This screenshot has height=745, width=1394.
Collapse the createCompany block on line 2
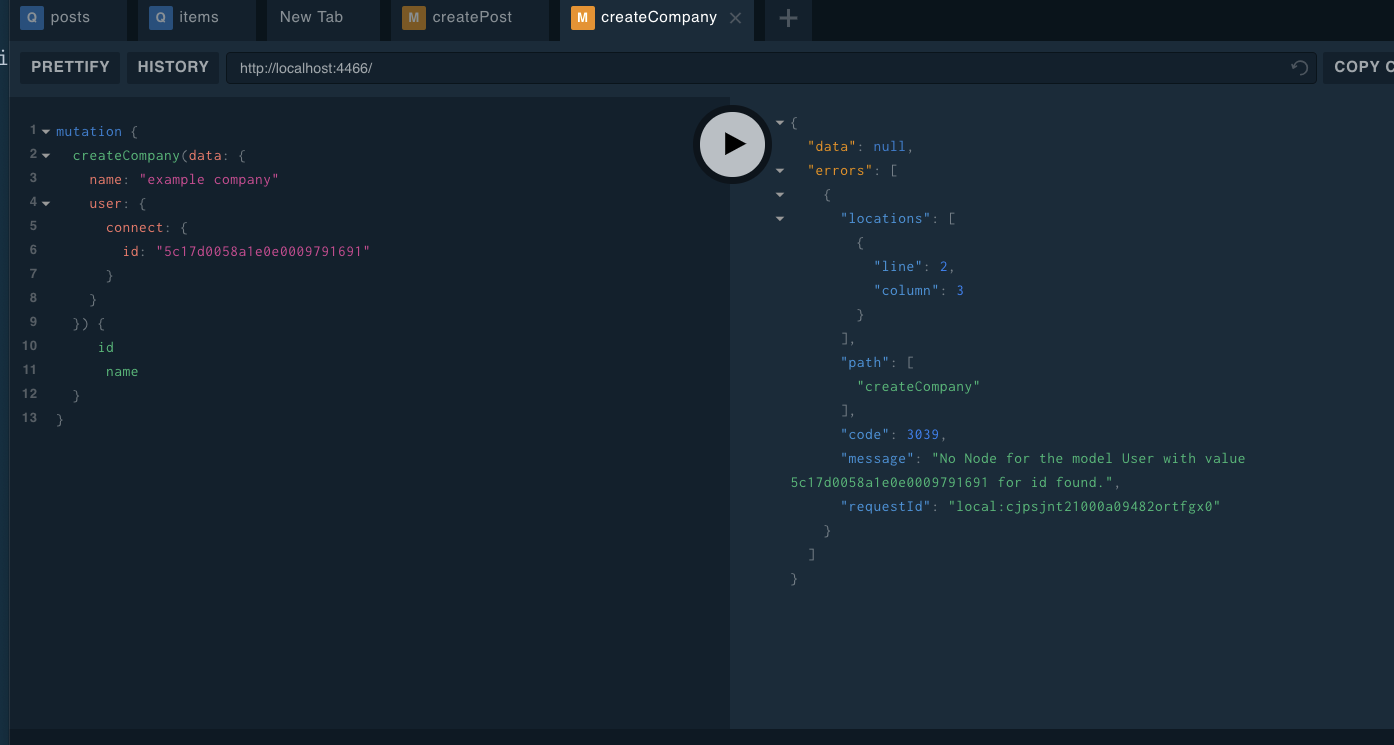(46, 156)
